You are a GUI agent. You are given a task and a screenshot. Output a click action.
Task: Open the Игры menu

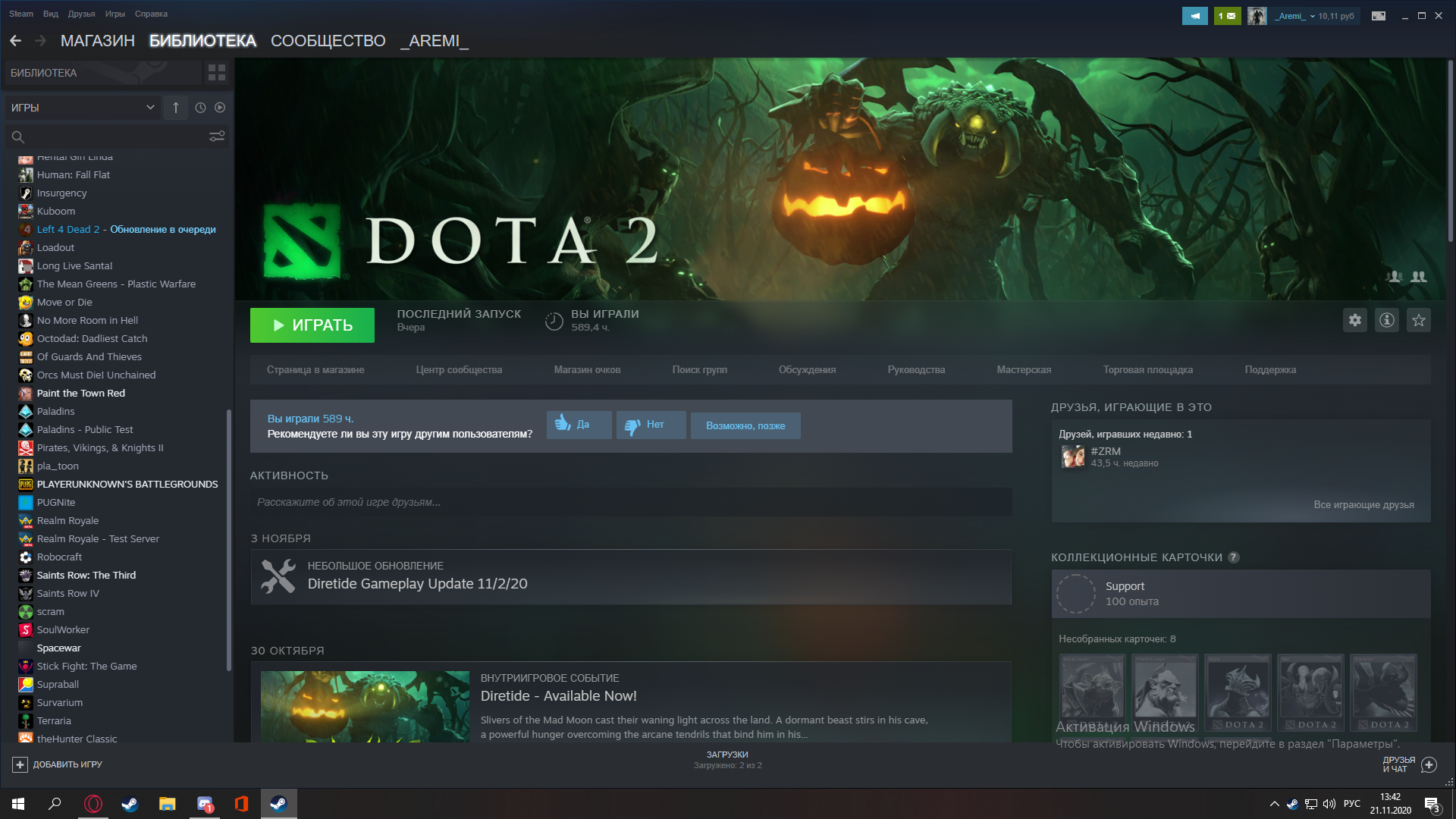coord(115,14)
